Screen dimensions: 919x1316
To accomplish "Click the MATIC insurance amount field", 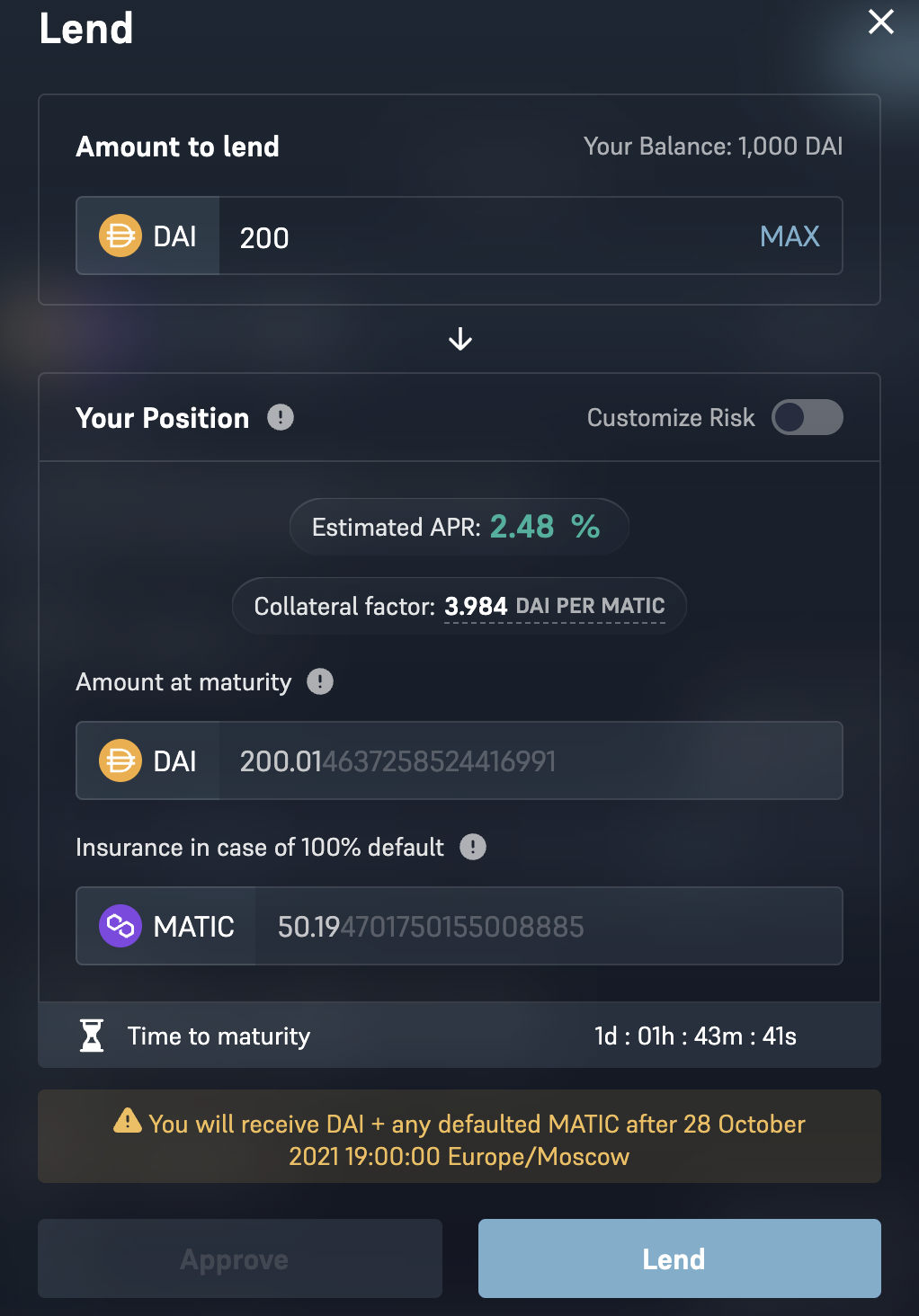I will 549,926.
